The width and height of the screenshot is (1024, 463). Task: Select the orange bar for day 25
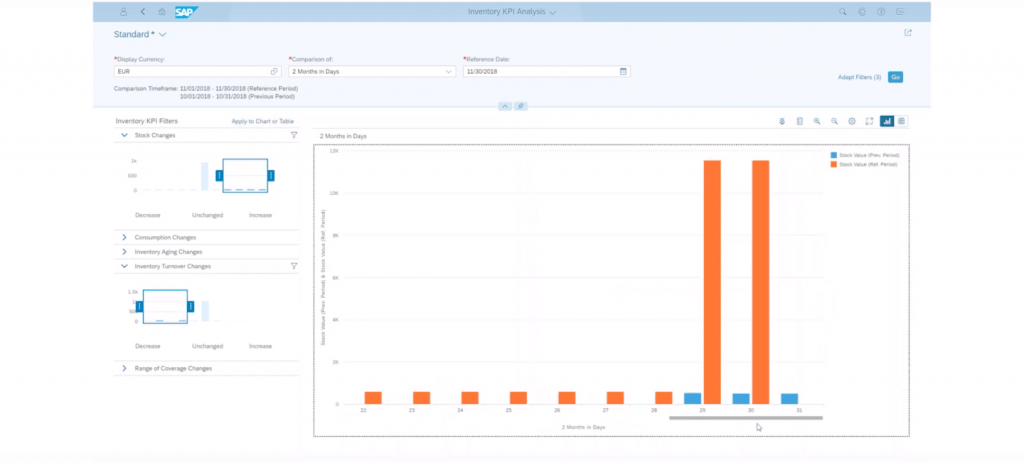click(x=519, y=398)
